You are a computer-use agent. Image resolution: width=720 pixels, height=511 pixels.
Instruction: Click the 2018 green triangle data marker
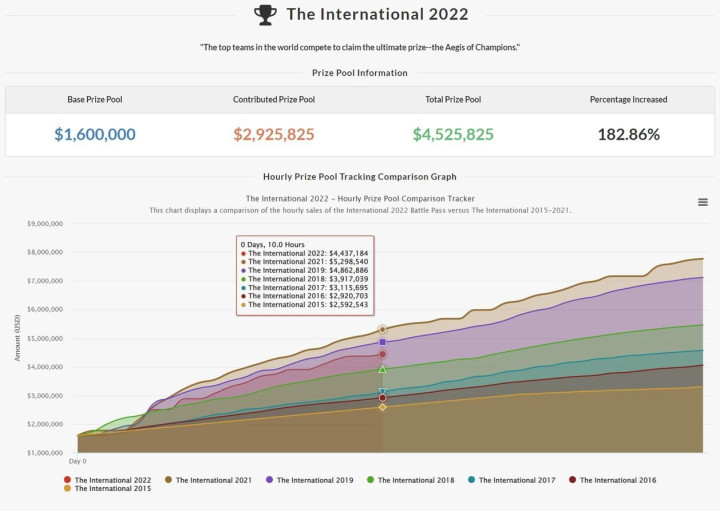coord(382,369)
